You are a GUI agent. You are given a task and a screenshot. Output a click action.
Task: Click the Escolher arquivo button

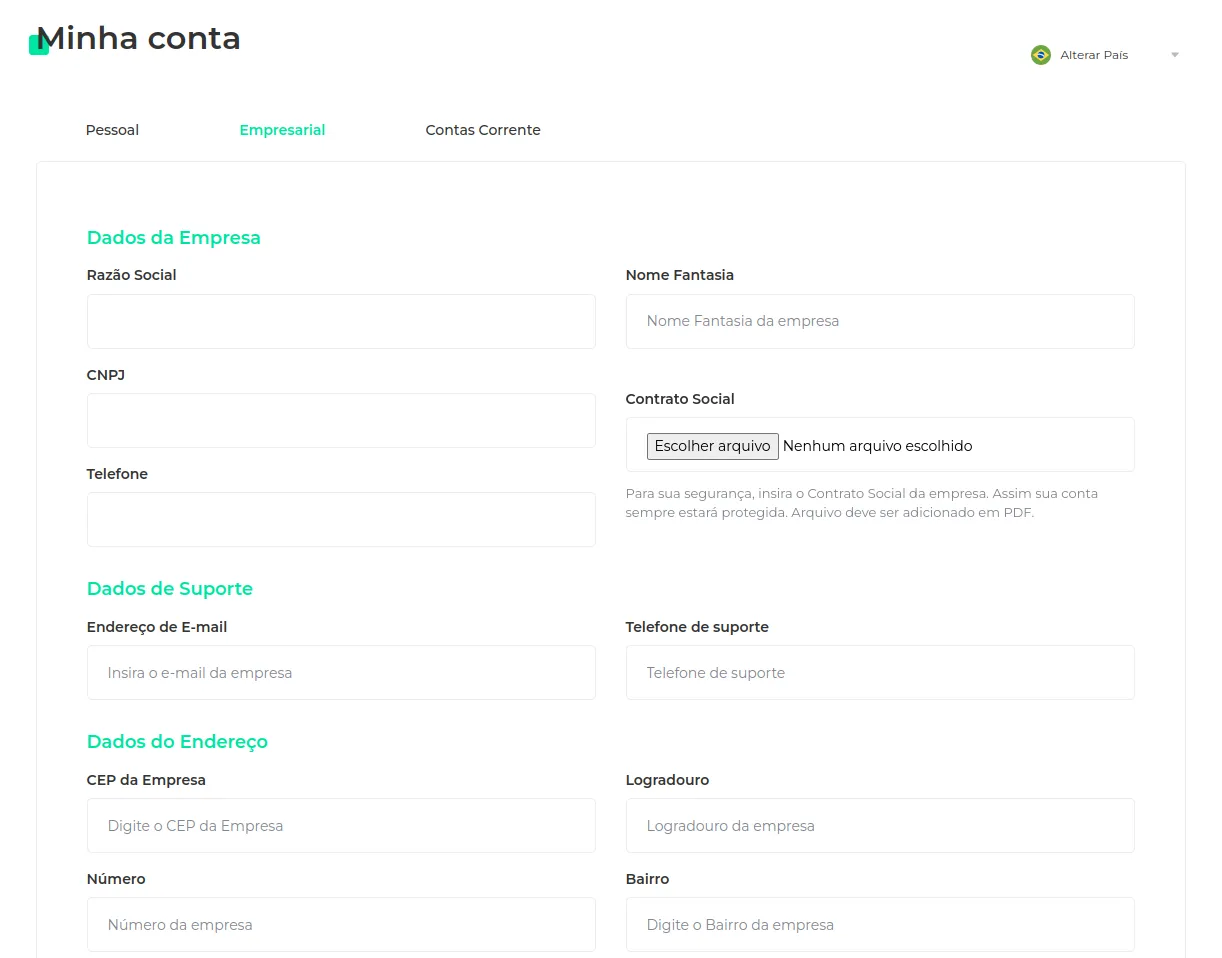point(713,446)
